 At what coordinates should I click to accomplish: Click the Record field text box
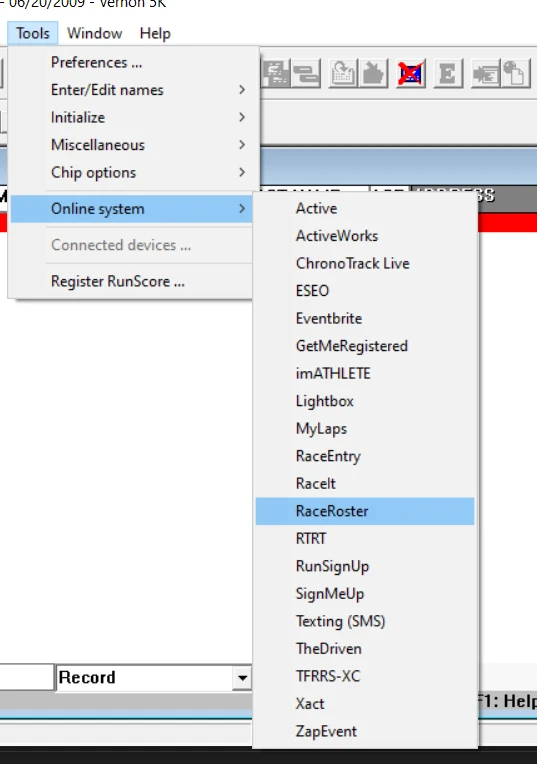144,678
